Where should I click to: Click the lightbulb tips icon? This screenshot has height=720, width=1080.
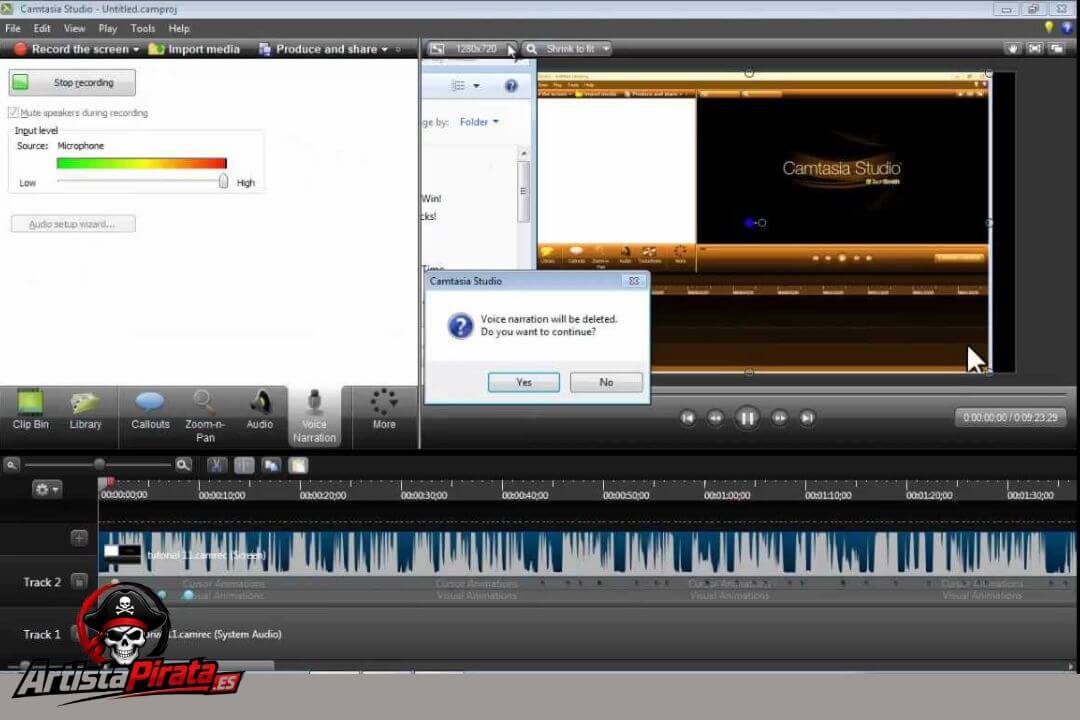pos(1048,28)
